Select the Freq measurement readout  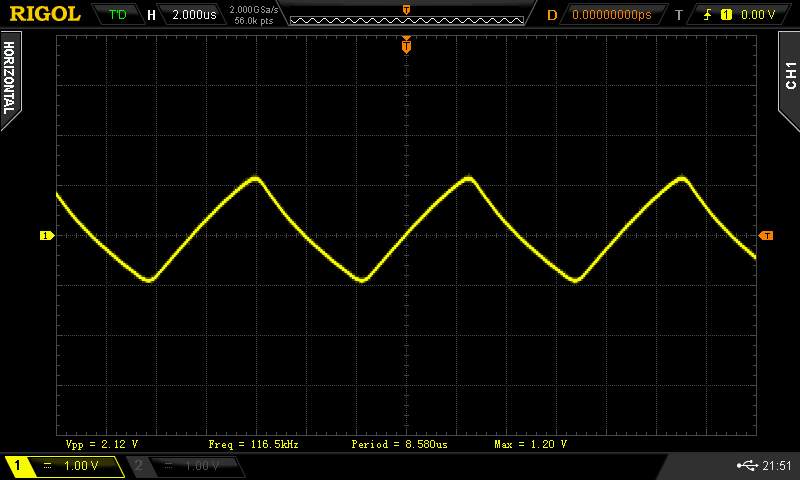click(x=253, y=443)
